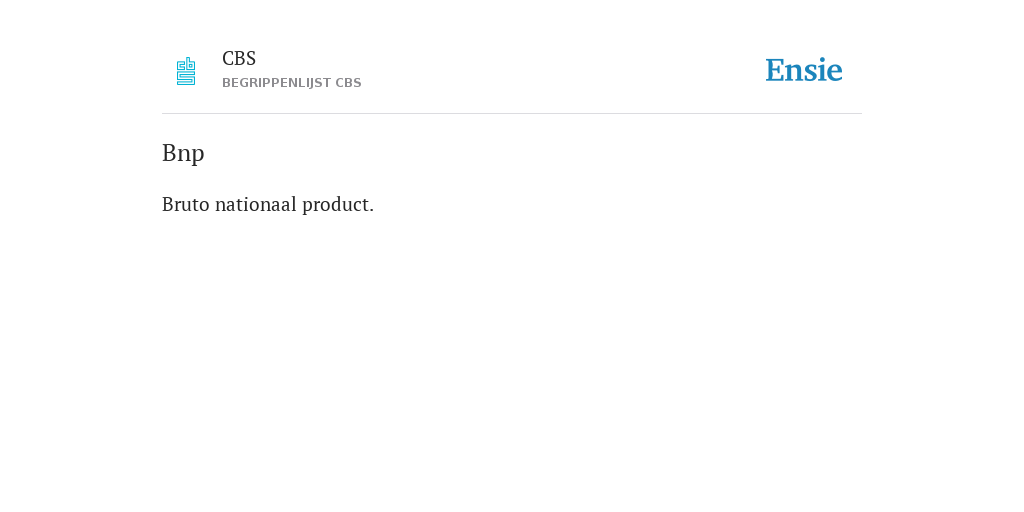Screen dimensions: 1024x512
Task: Click the capital E of the Ensie logo
Action: pos(775,70)
